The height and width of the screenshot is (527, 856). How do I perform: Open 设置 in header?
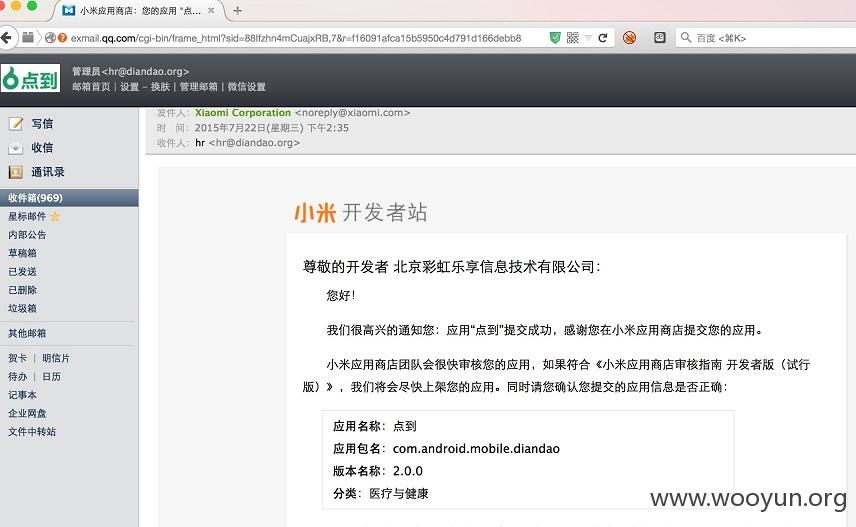129,87
